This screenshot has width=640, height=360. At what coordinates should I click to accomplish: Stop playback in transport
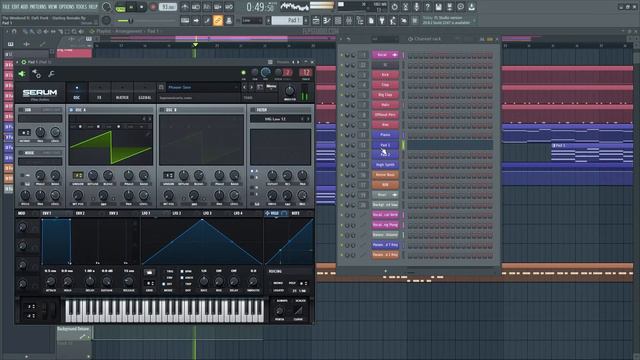tap(142, 7)
